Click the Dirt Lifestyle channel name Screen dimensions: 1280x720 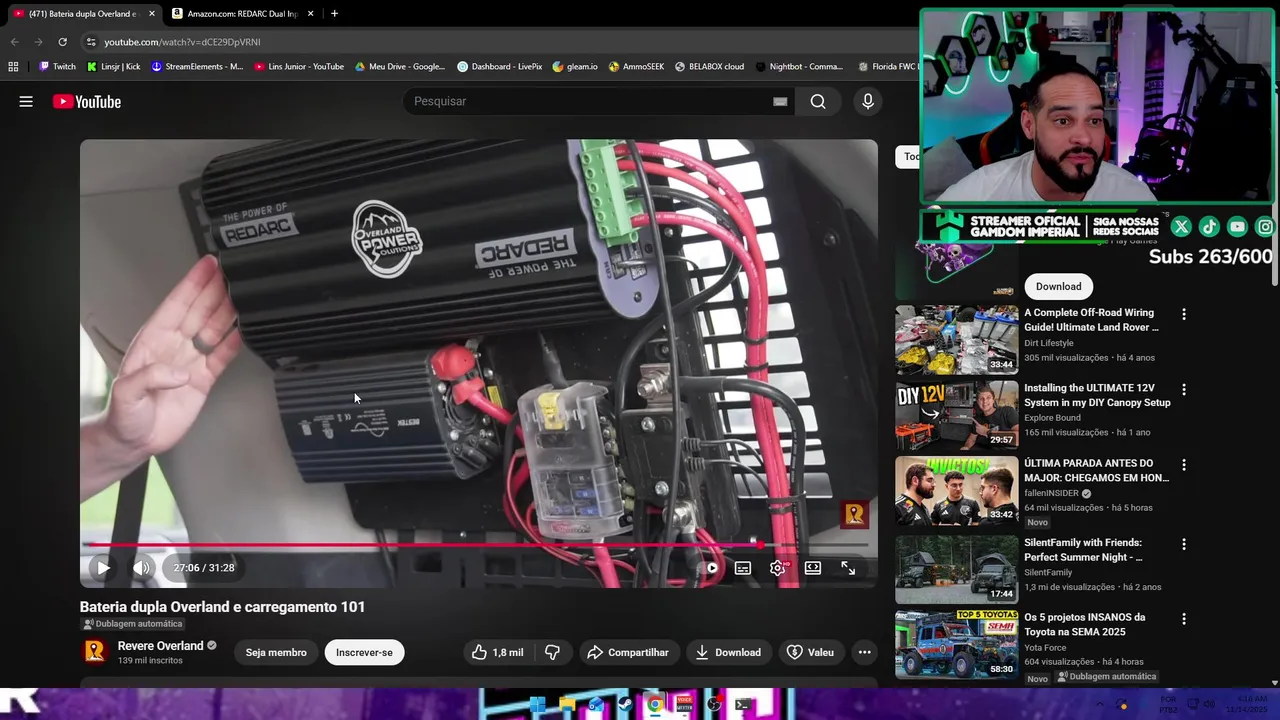click(x=1048, y=343)
